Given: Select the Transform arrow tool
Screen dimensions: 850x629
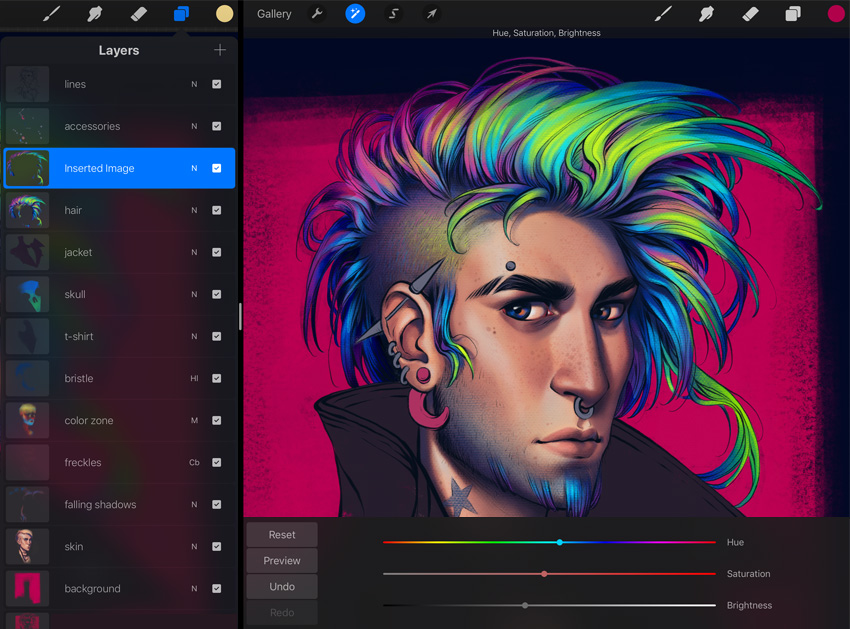Looking at the screenshot, I should (432, 14).
